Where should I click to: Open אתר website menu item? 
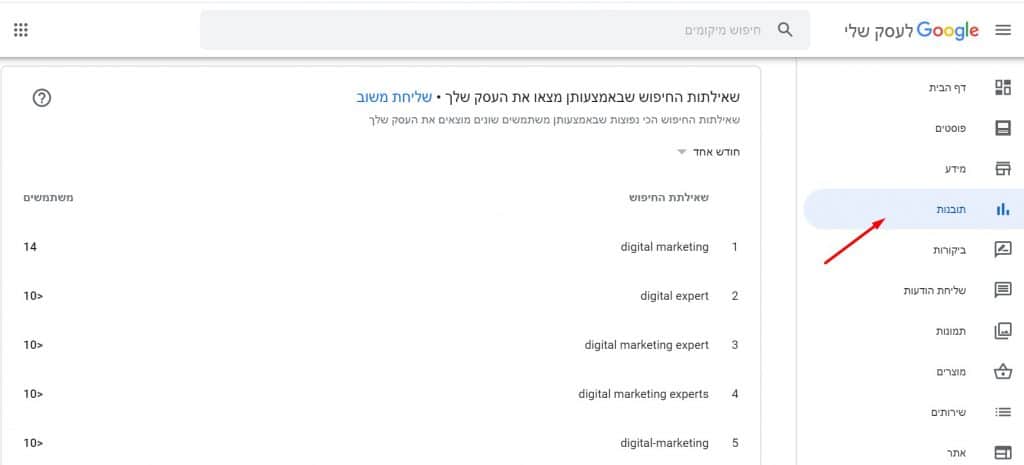(x=914, y=452)
